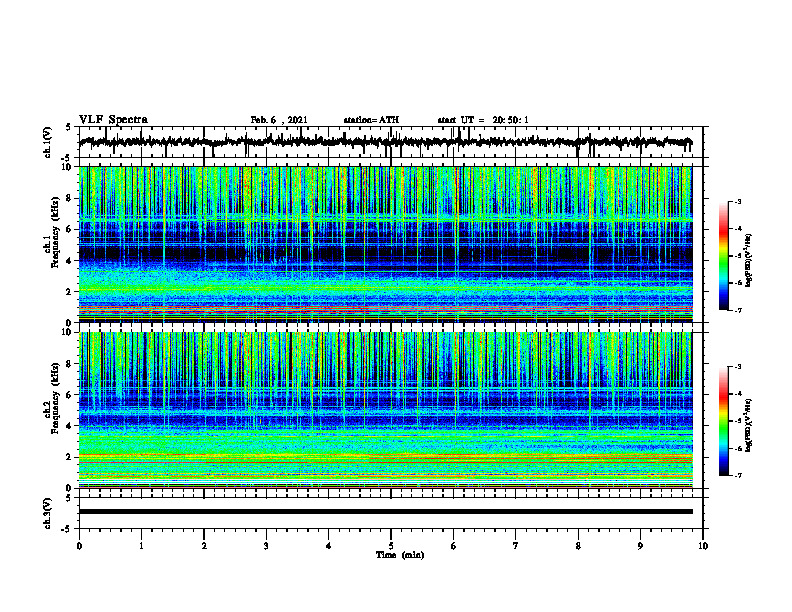
Task: Click time axis tick label "8"
Action: pos(578,546)
